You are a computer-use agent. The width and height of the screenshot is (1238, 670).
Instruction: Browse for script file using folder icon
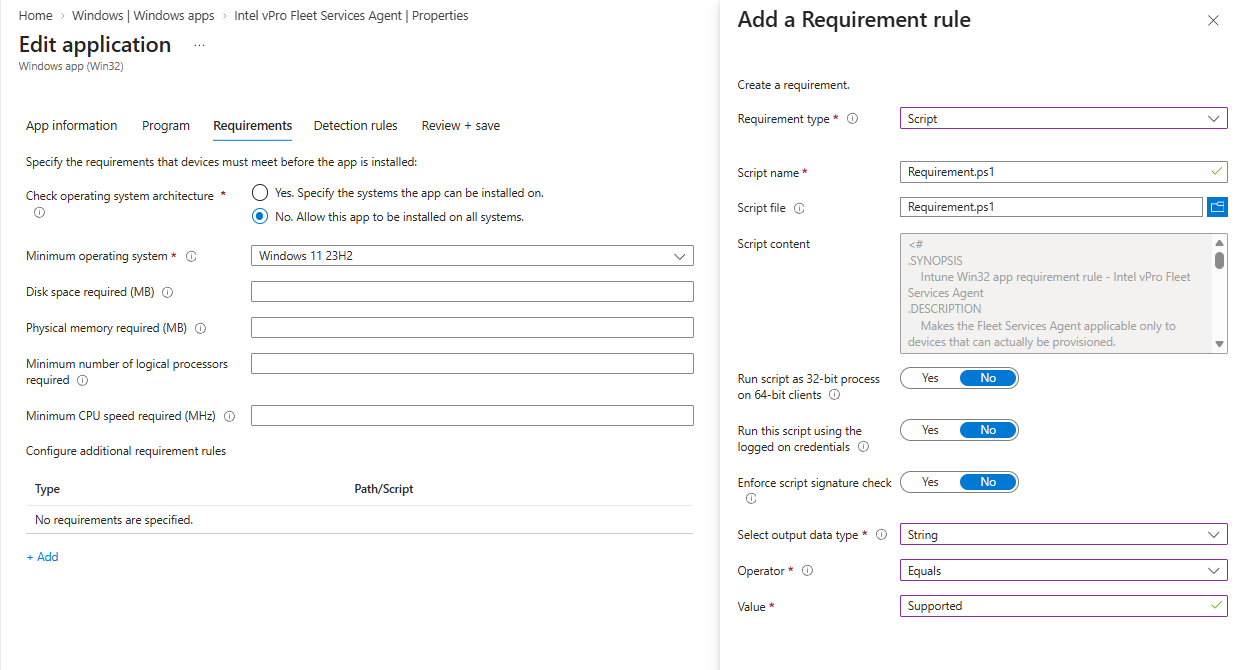[x=1217, y=207]
